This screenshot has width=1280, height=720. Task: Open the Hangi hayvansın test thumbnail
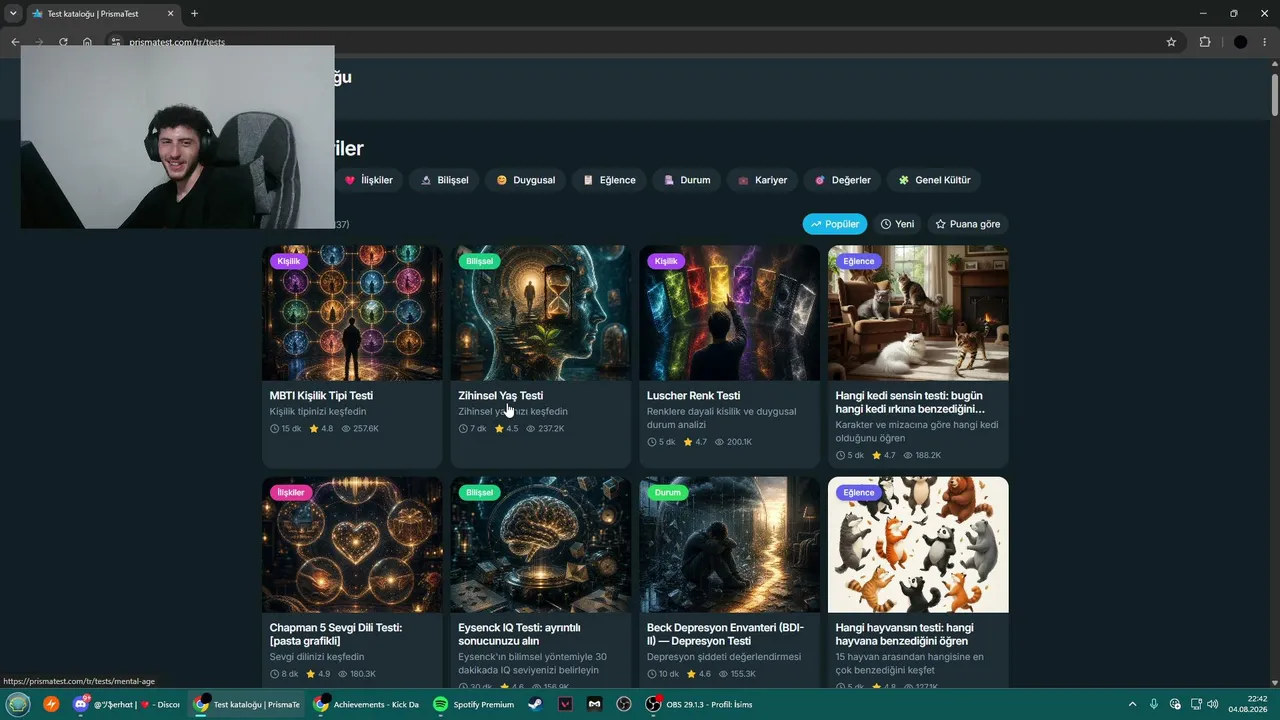coord(918,545)
